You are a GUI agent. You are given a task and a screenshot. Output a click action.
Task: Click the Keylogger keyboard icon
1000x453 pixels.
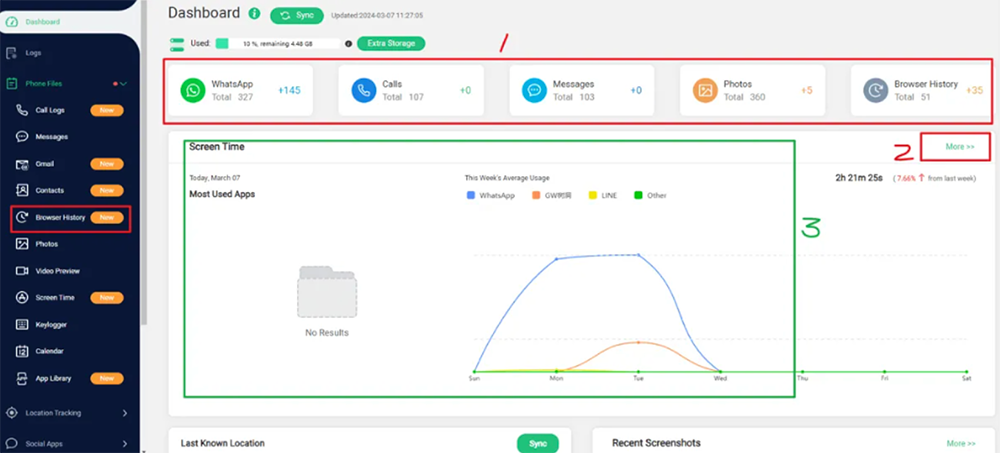[22, 324]
